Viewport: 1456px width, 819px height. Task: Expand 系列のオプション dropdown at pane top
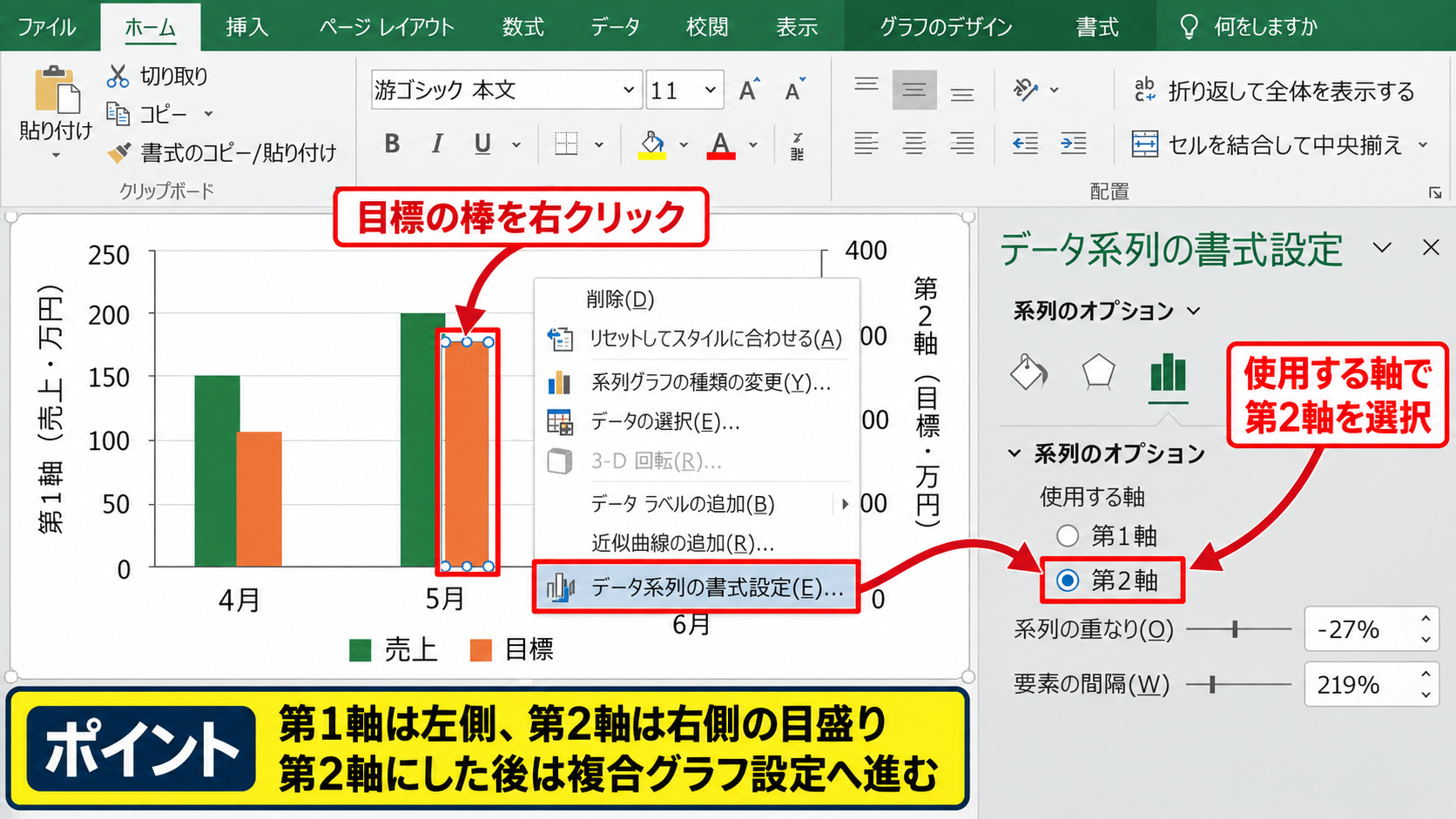(x=1194, y=311)
